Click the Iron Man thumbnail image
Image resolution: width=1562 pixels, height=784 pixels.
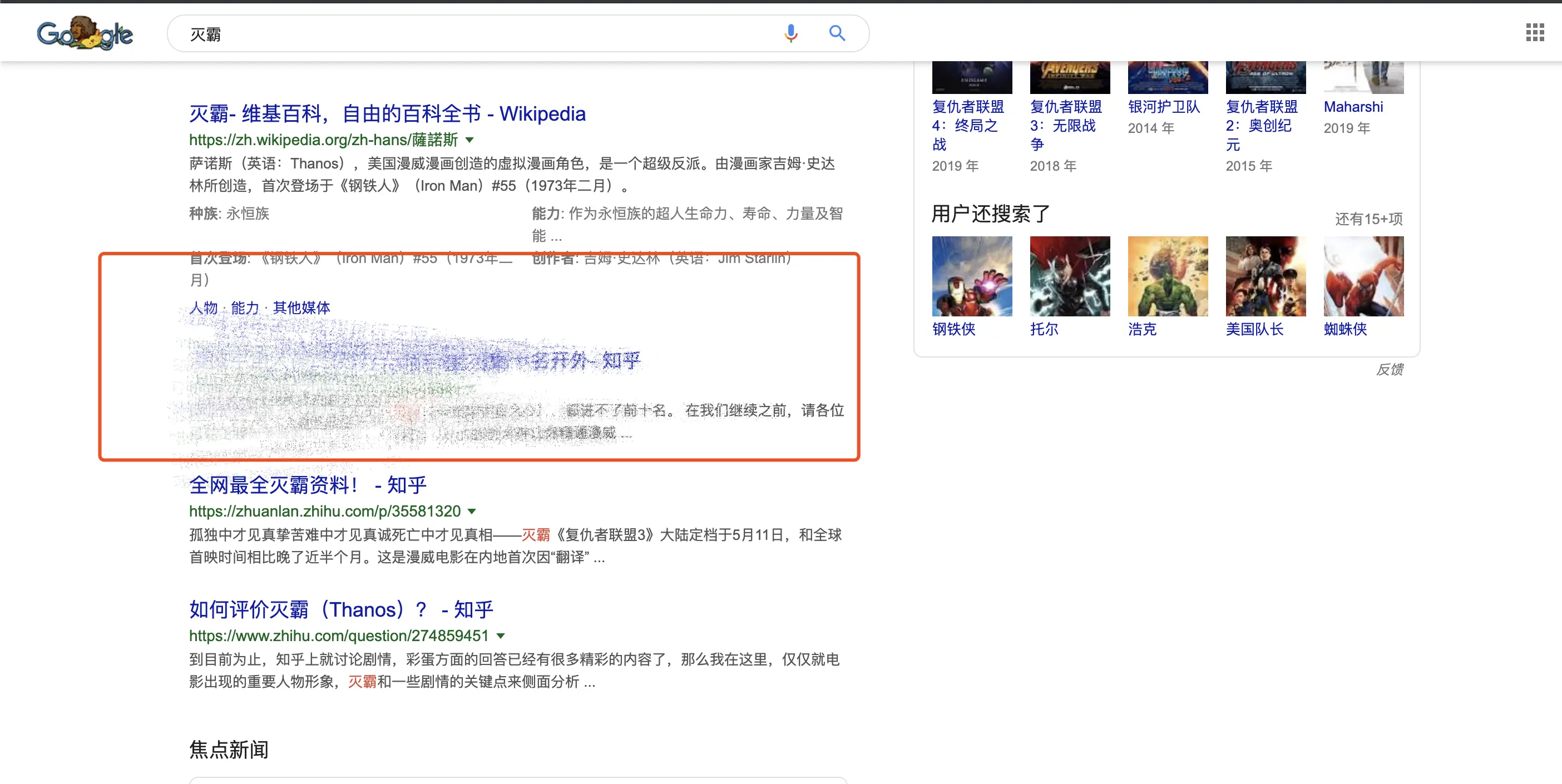click(x=971, y=276)
